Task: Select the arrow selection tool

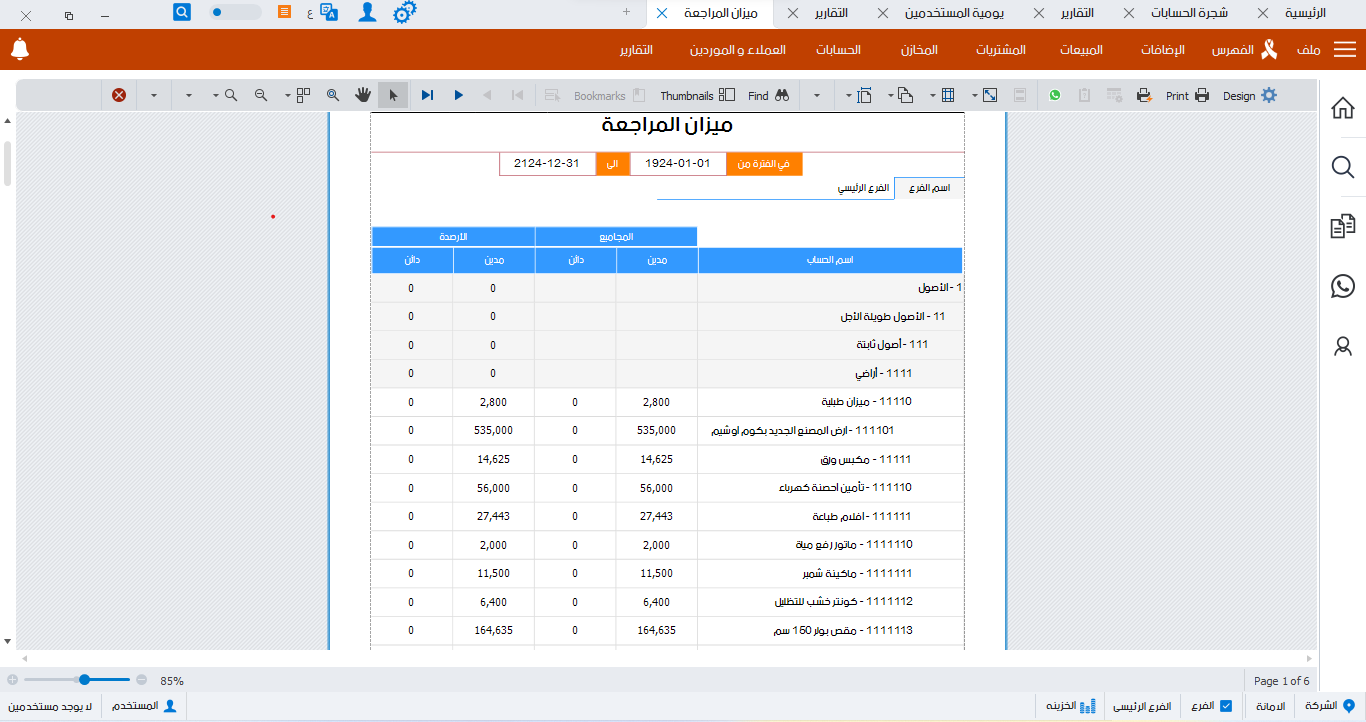Action: (393, 95)
